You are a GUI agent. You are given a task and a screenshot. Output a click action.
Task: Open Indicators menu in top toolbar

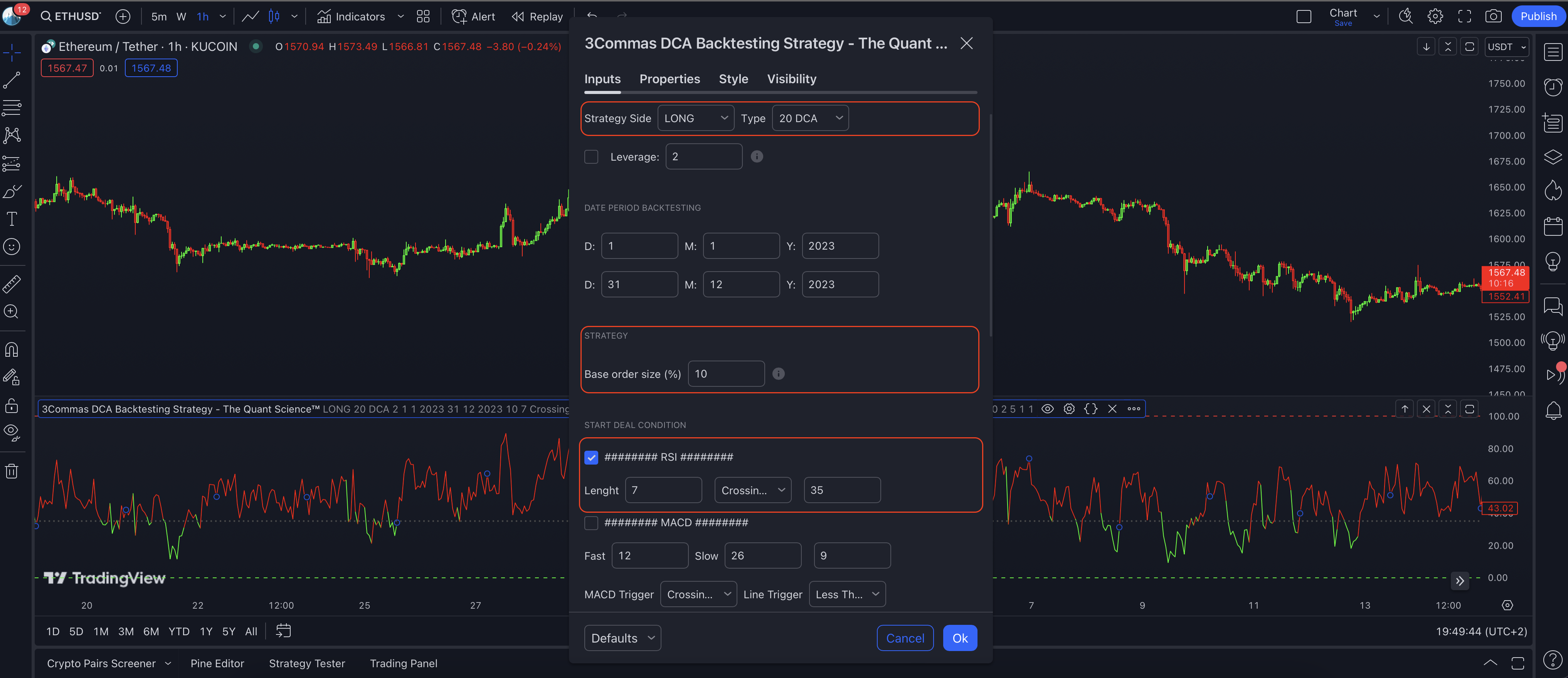coord(351,17)
